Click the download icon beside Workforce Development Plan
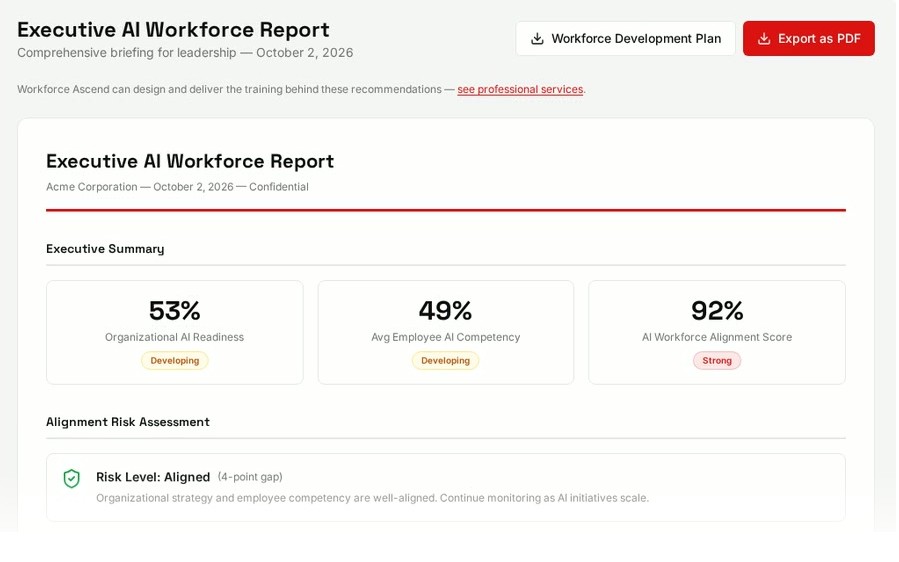Image resolution: width=899 pixels, height=562 pixels. [x=537, y=38]
